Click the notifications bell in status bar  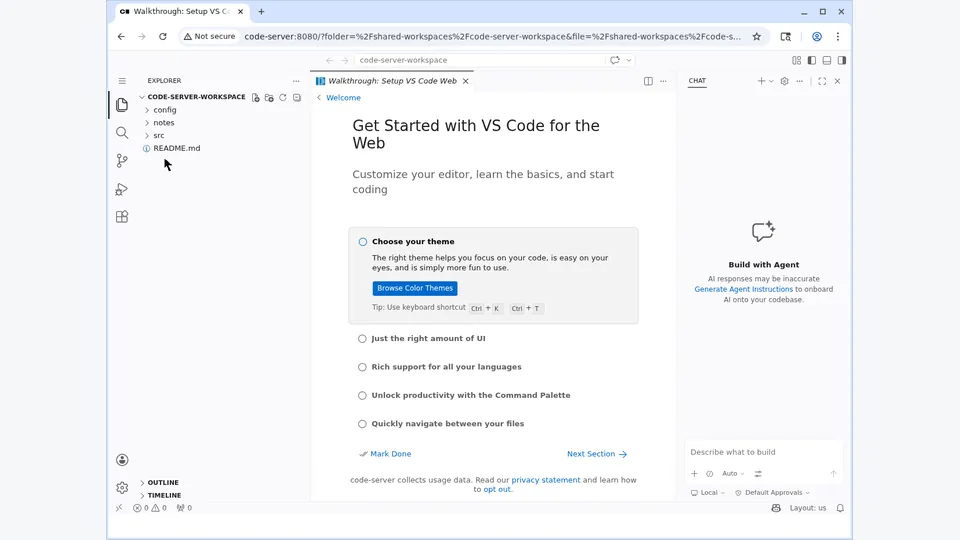pyautogui.click(x=840, y=508)
